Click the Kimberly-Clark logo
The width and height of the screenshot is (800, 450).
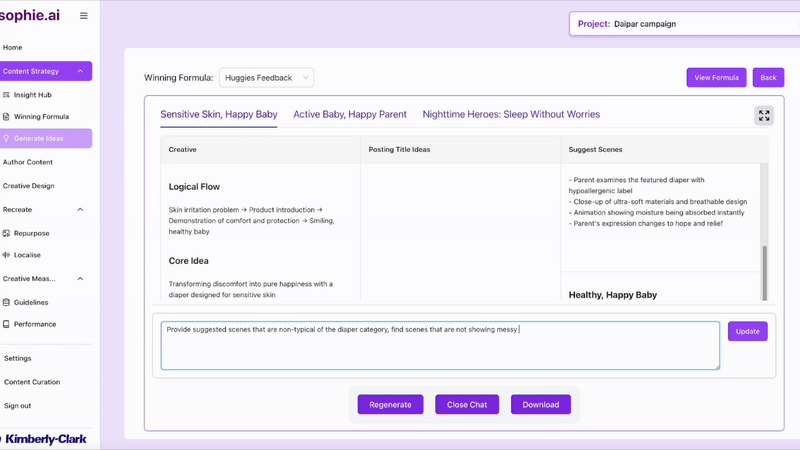(x=43, y=439)
